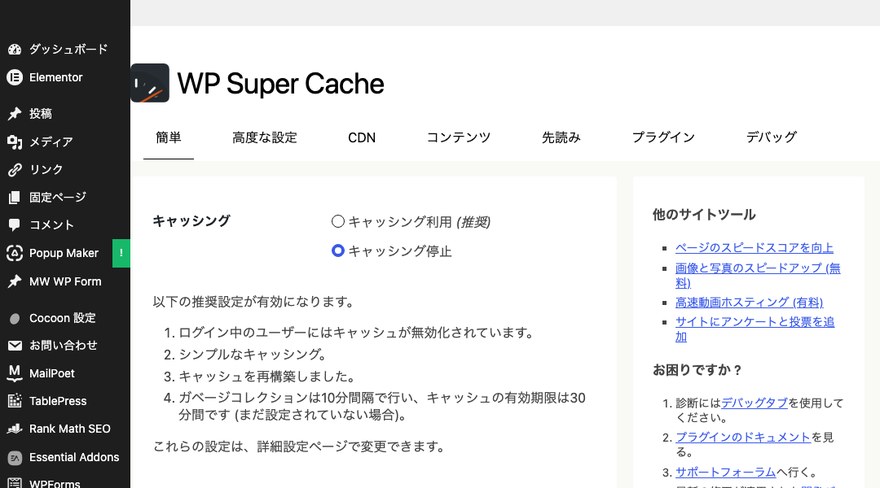This screenshot has height=488, width=880.
Task: Click the 以下の推奨設定が有効になります。 text
Action: point(254,302)
